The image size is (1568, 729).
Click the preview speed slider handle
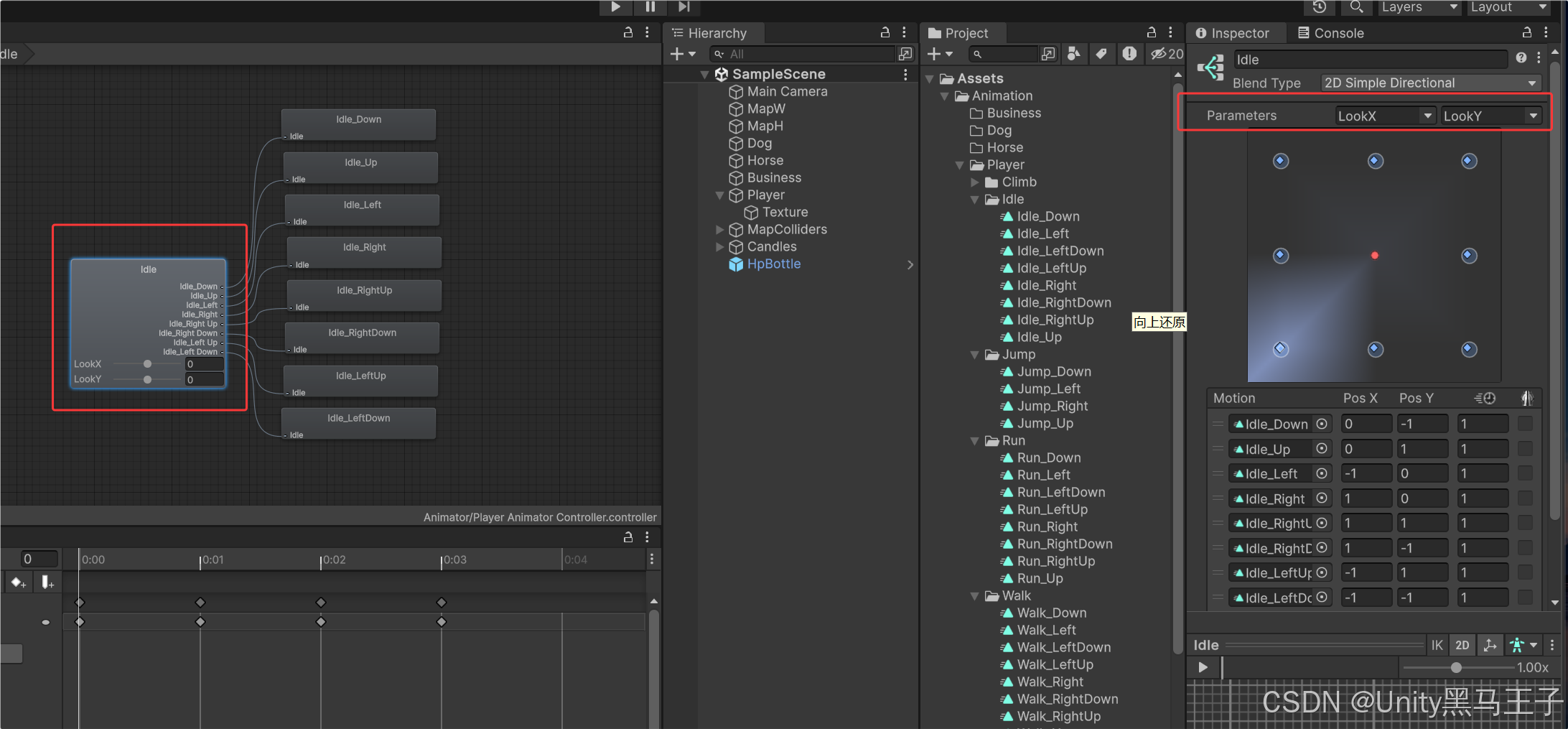tap(1456, 667)
